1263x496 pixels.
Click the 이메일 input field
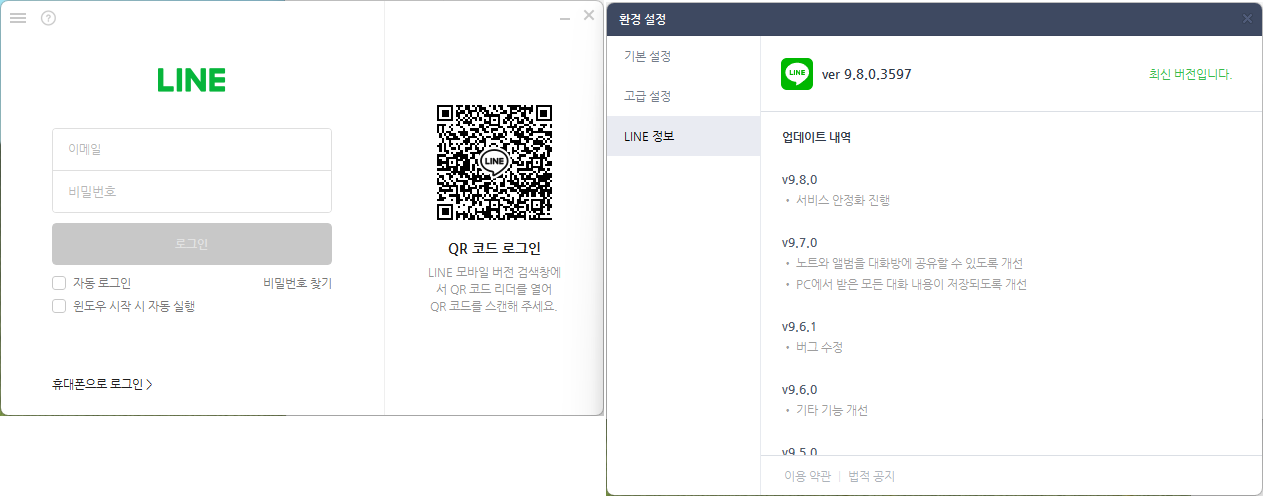coord(192,149)
